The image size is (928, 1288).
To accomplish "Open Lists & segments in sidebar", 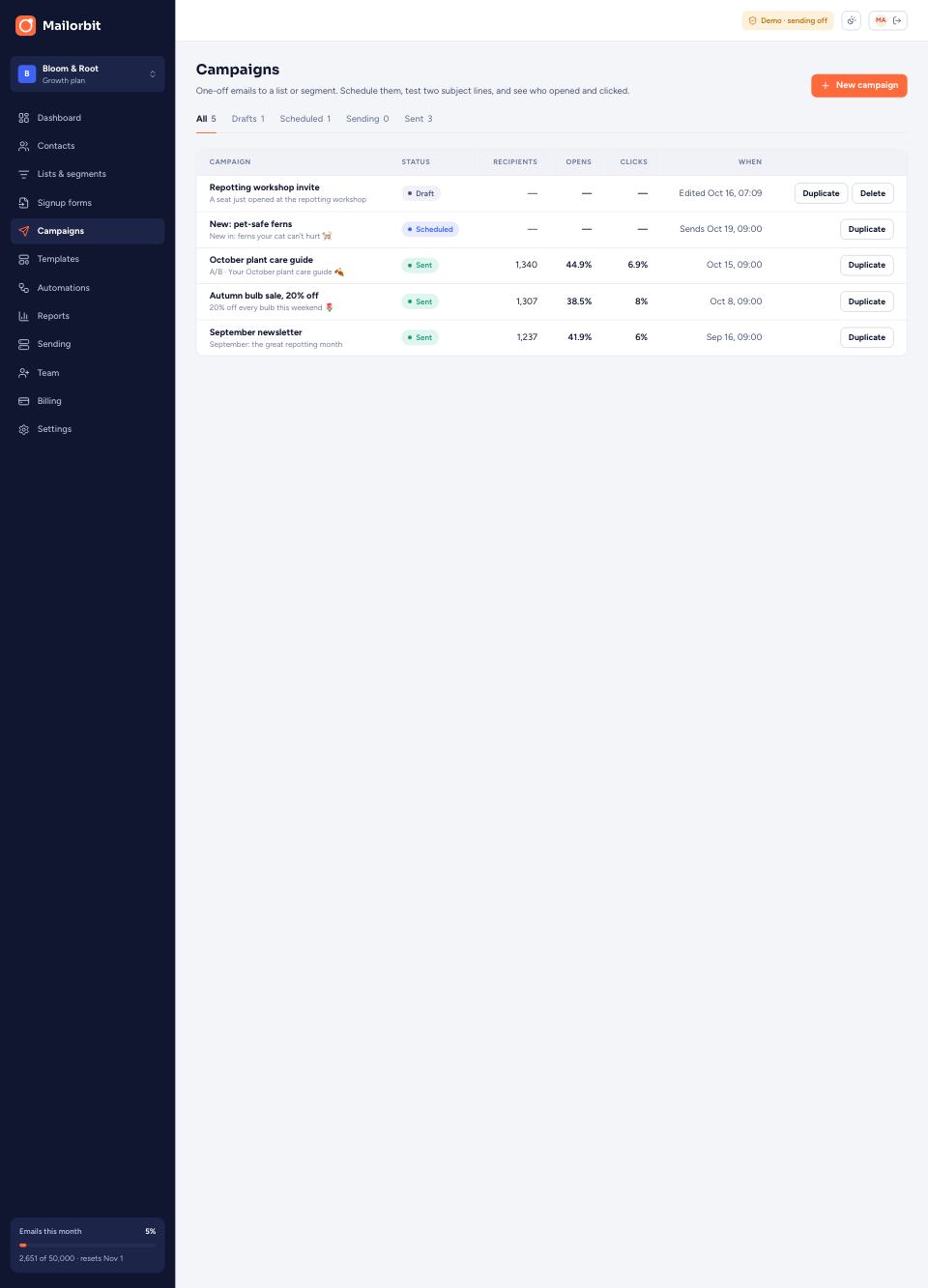I will click(x=87, y=174).
